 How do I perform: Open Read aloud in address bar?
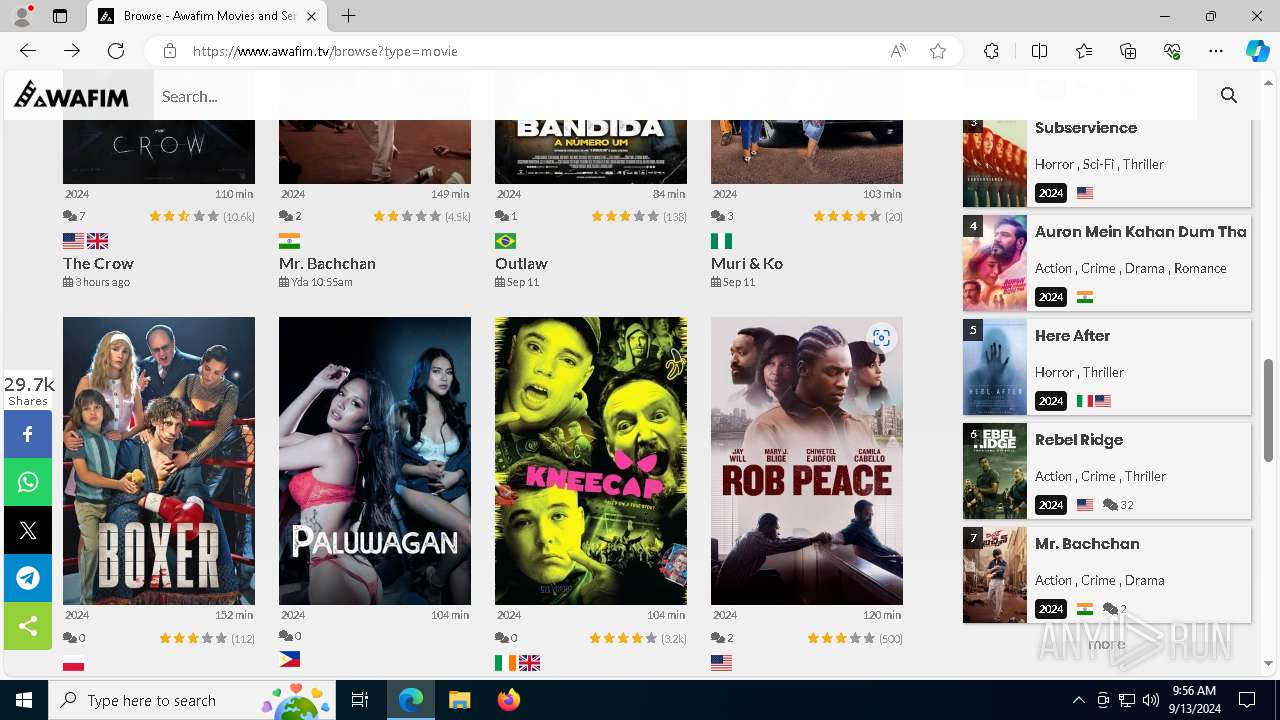tap(898, 51)
